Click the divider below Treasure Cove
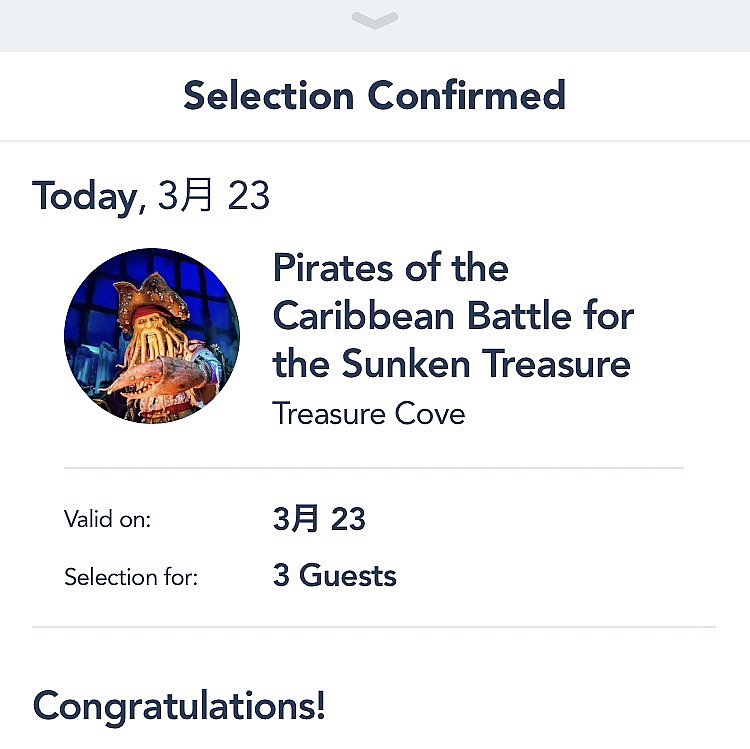This screenshot has height=749, width=750. tap(374, 468)
